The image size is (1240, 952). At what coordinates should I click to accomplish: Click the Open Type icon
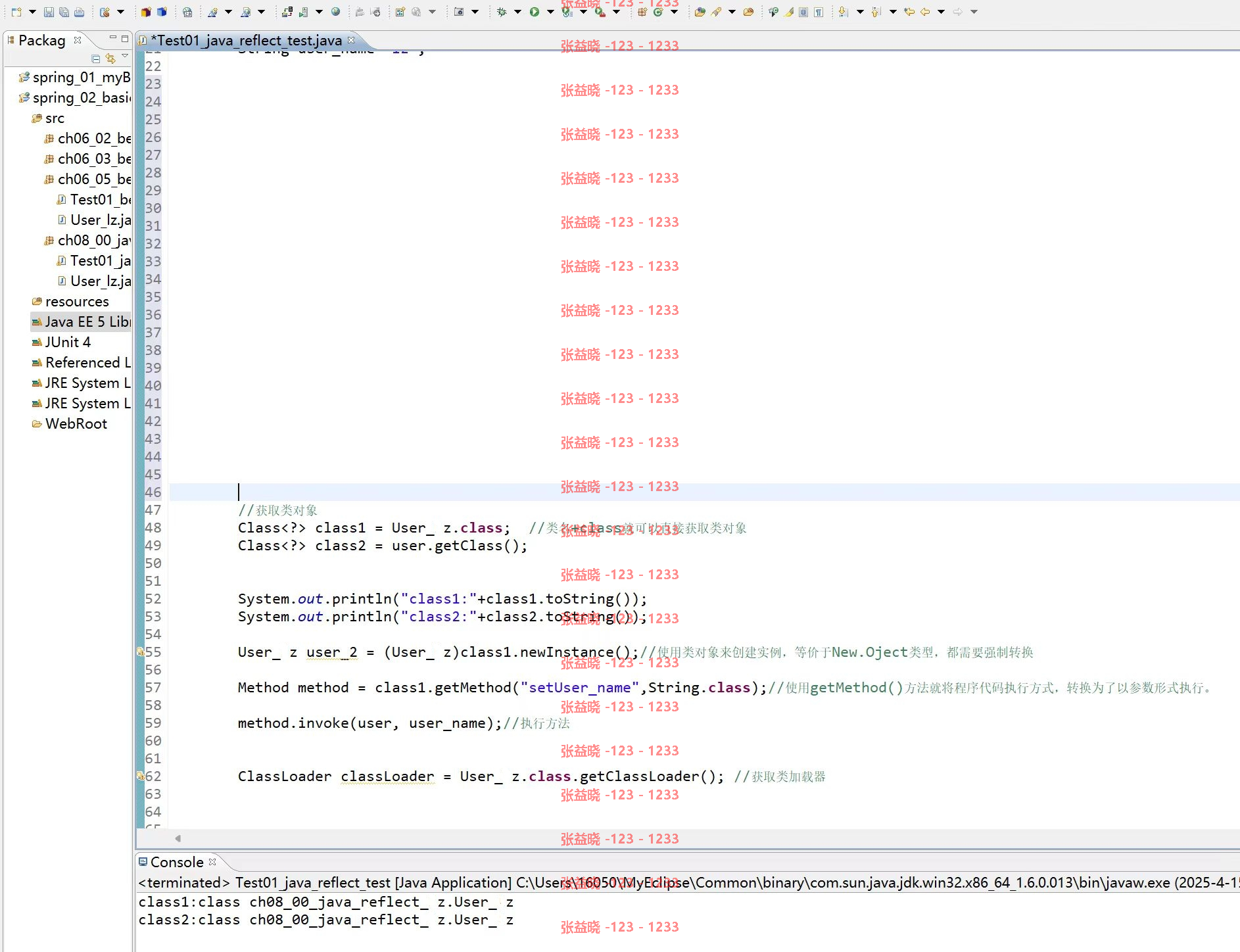point(700,12)
